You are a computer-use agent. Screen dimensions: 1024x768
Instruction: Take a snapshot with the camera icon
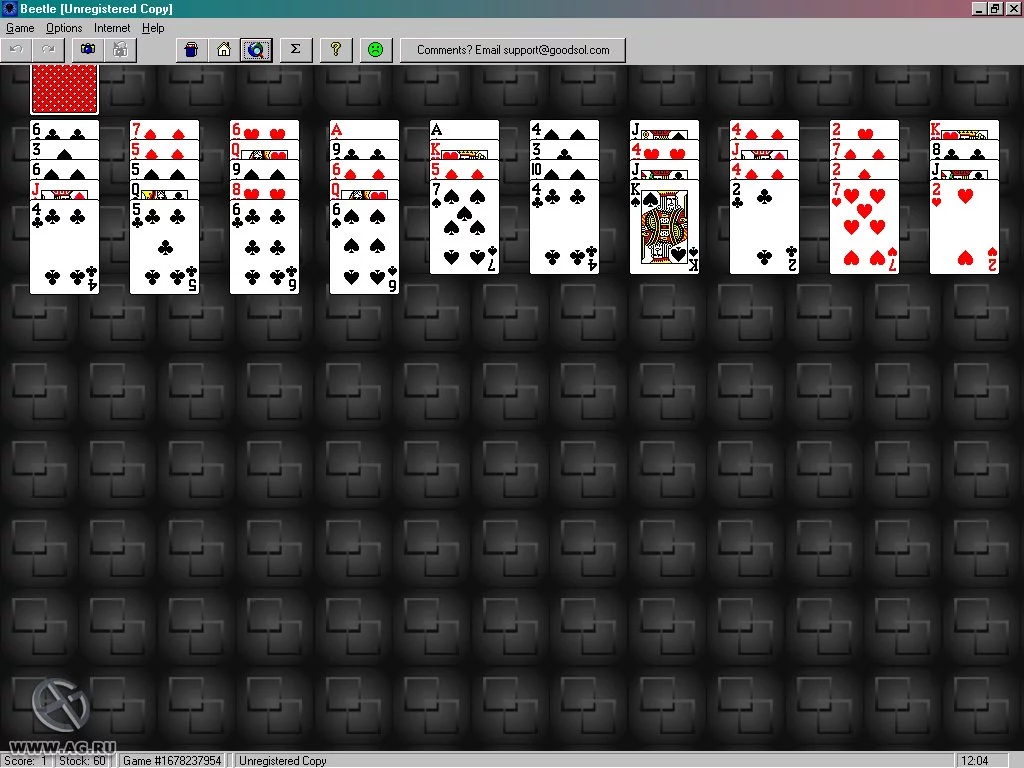click(88, 50)
